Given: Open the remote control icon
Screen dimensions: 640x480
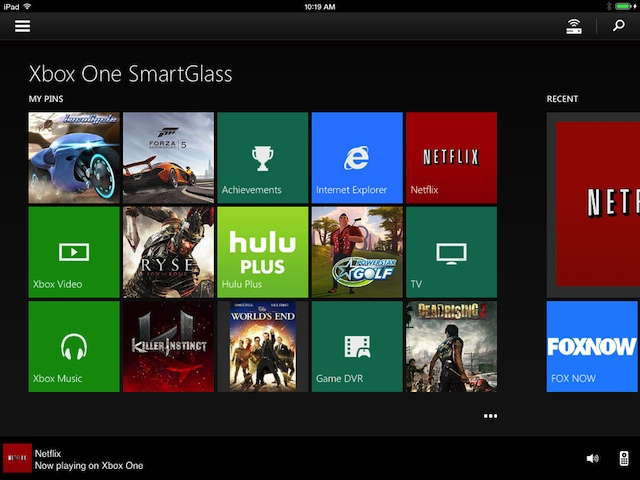Looking at the screenshot, I should [623, 459].
